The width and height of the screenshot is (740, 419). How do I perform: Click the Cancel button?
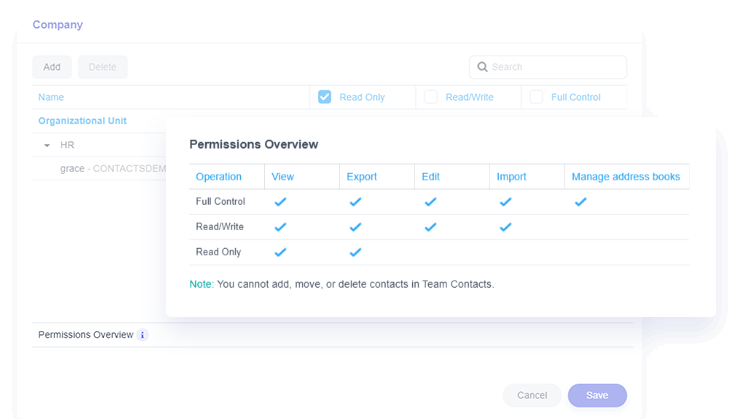click(x=532, y=395)
